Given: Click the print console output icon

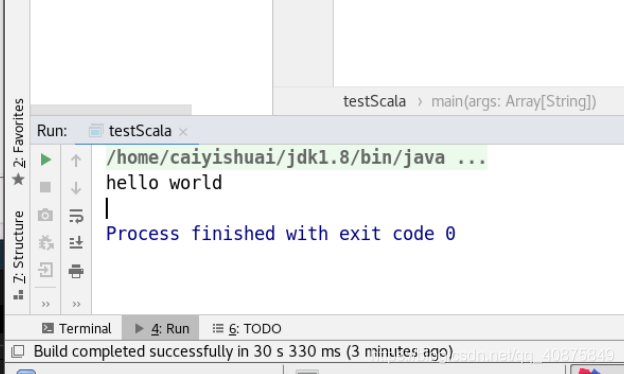Looking at the screenshot, I should click(76, 271).
